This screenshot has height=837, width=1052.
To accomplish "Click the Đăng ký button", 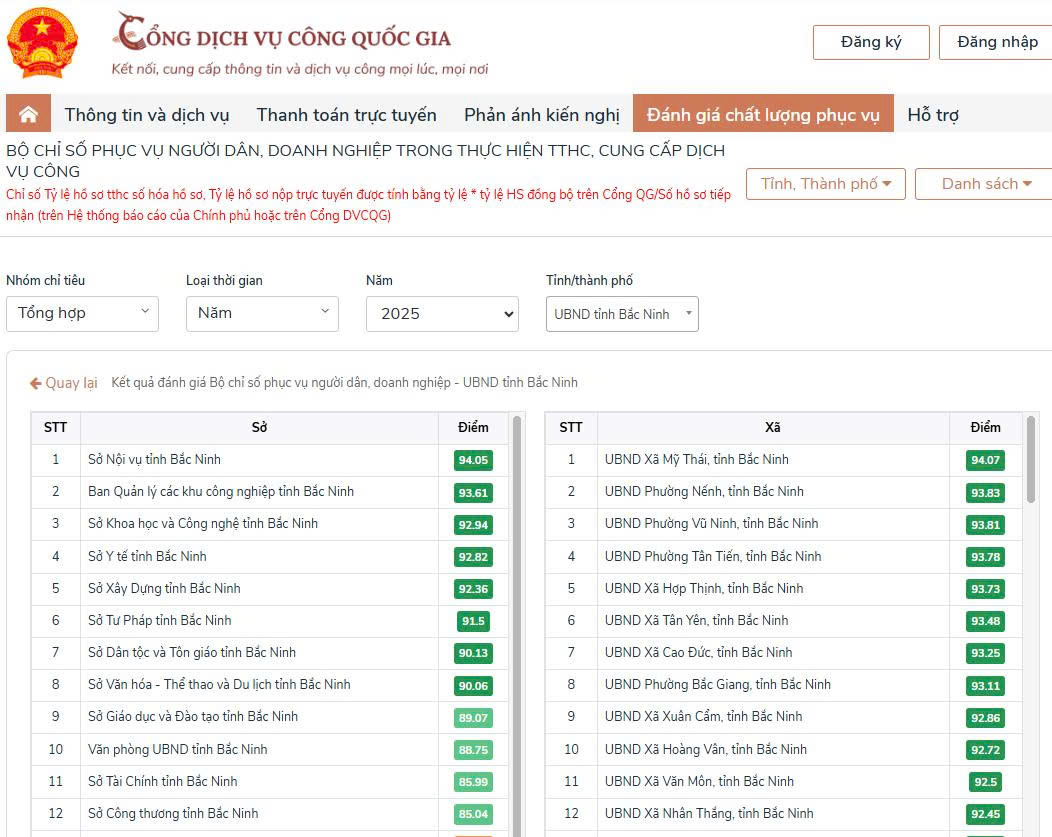I will (x=871, y=42).
